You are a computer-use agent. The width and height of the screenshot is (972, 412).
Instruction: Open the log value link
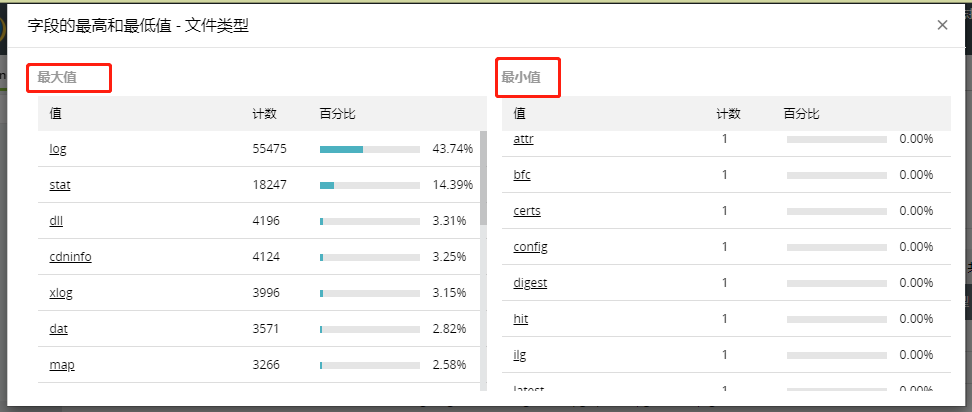[58, 149]
